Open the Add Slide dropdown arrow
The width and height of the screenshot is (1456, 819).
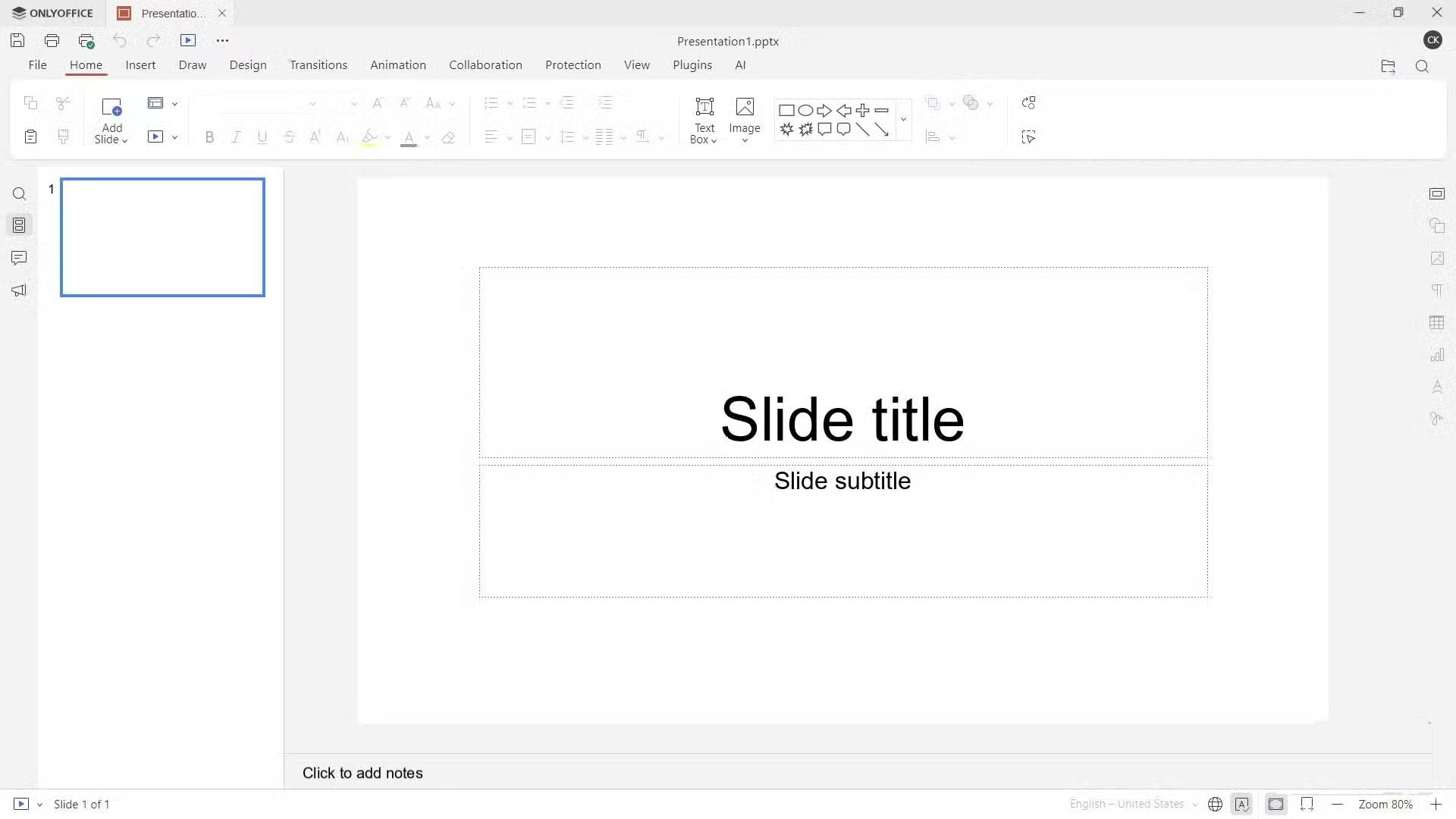125,140
